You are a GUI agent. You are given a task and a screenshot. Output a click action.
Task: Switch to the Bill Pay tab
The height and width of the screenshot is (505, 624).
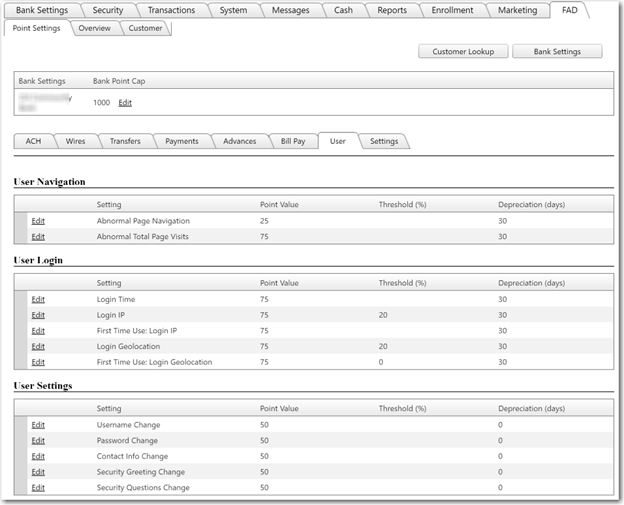click(292, 141)
